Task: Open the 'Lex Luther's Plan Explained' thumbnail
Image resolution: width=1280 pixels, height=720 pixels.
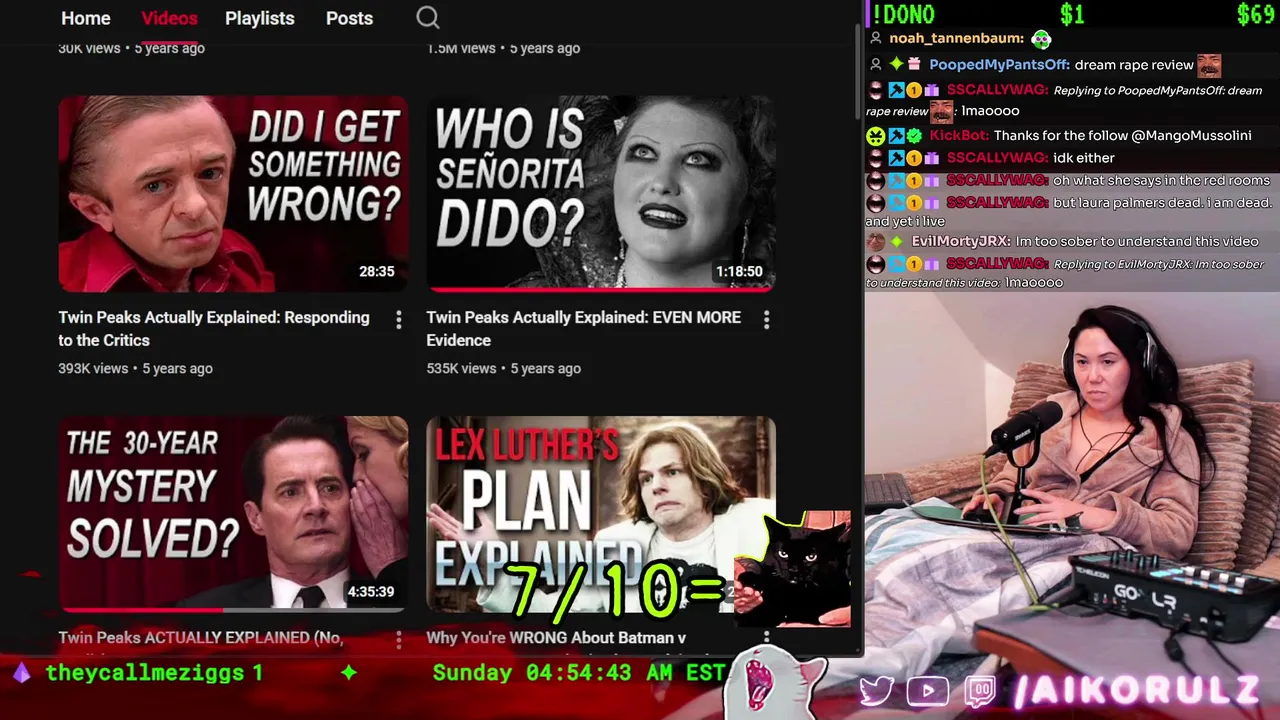Action: [601, 514]
